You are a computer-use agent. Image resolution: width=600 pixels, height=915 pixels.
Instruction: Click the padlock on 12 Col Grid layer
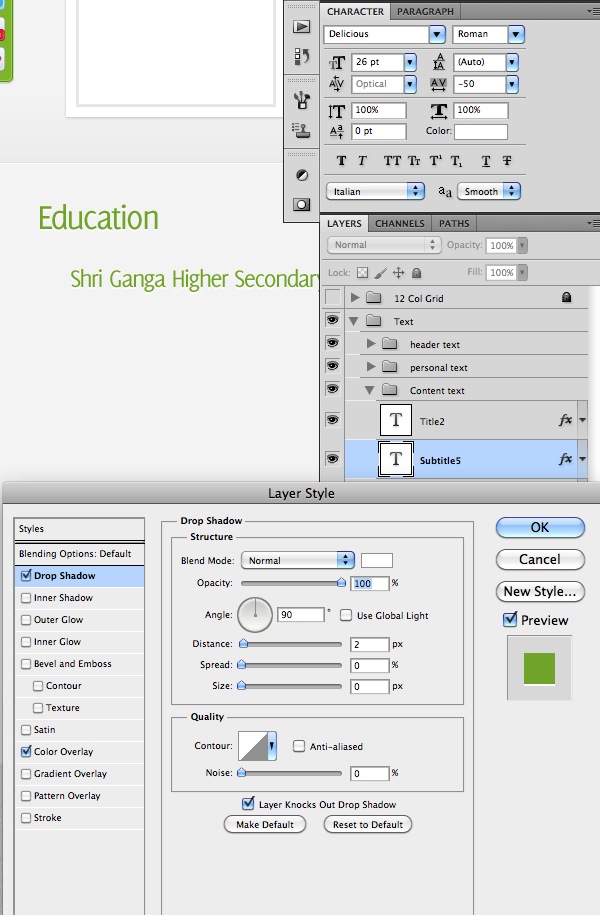pyautogui.click(x=566, y=297)
